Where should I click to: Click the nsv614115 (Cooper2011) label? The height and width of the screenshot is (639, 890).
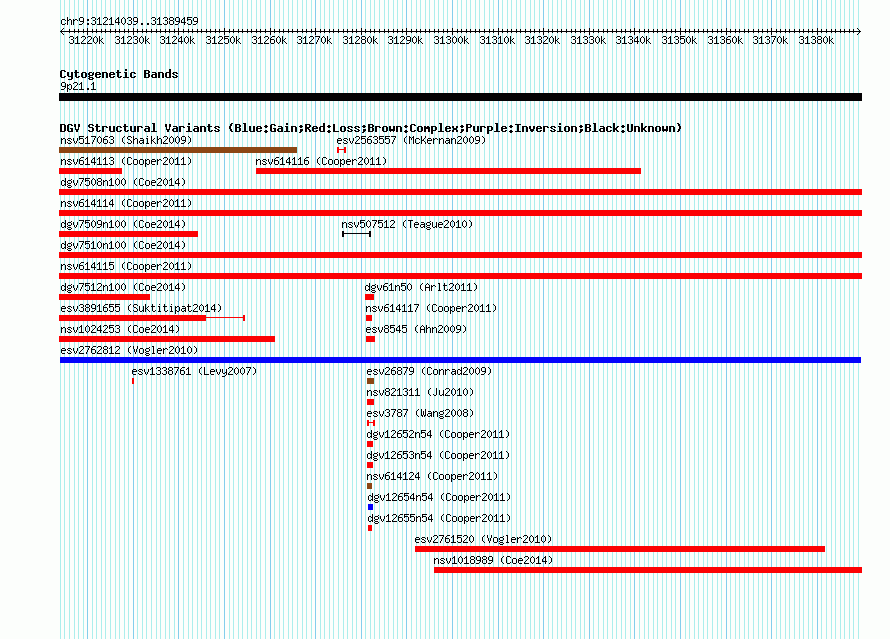pos(126,266)
